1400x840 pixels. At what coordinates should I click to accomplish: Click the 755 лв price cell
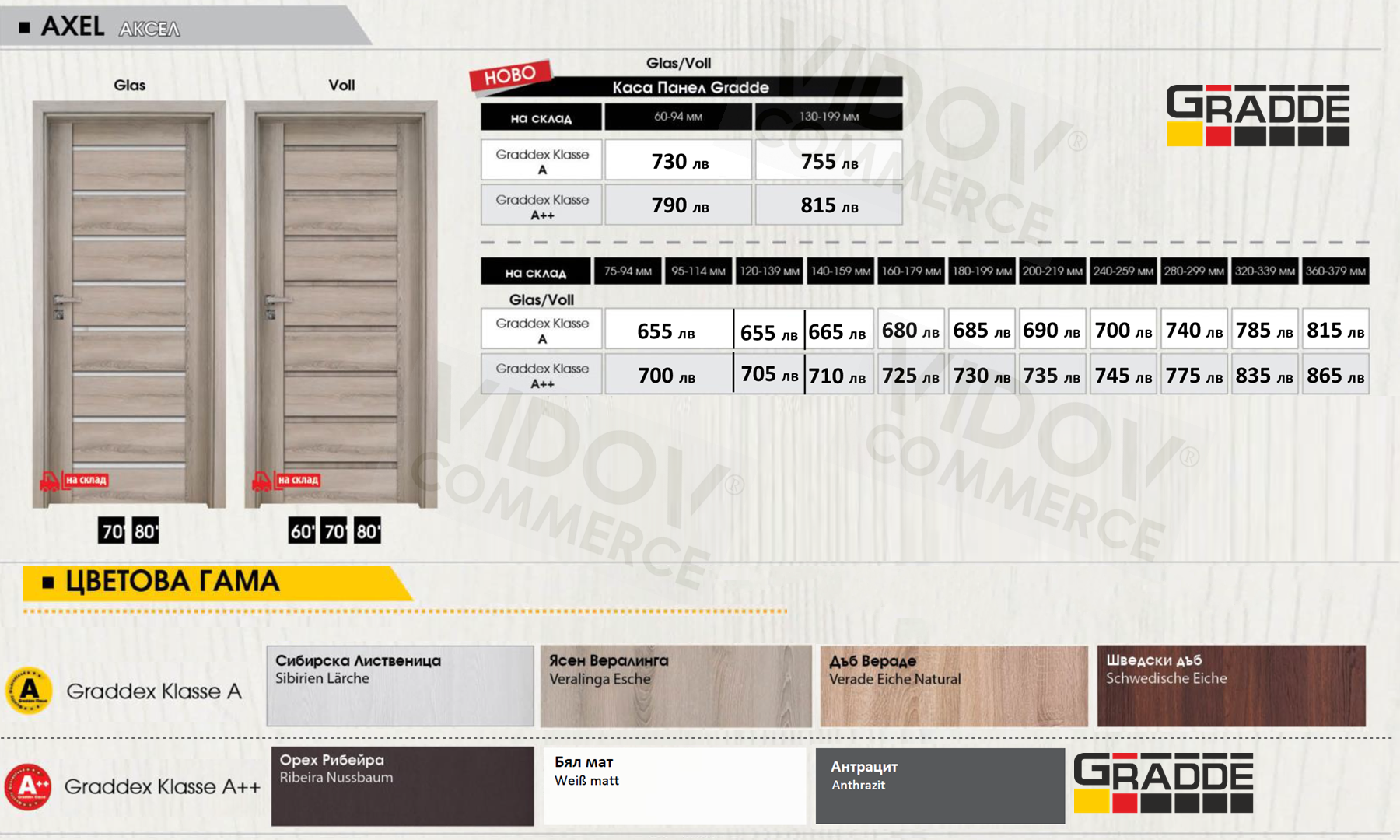[829, 160]
